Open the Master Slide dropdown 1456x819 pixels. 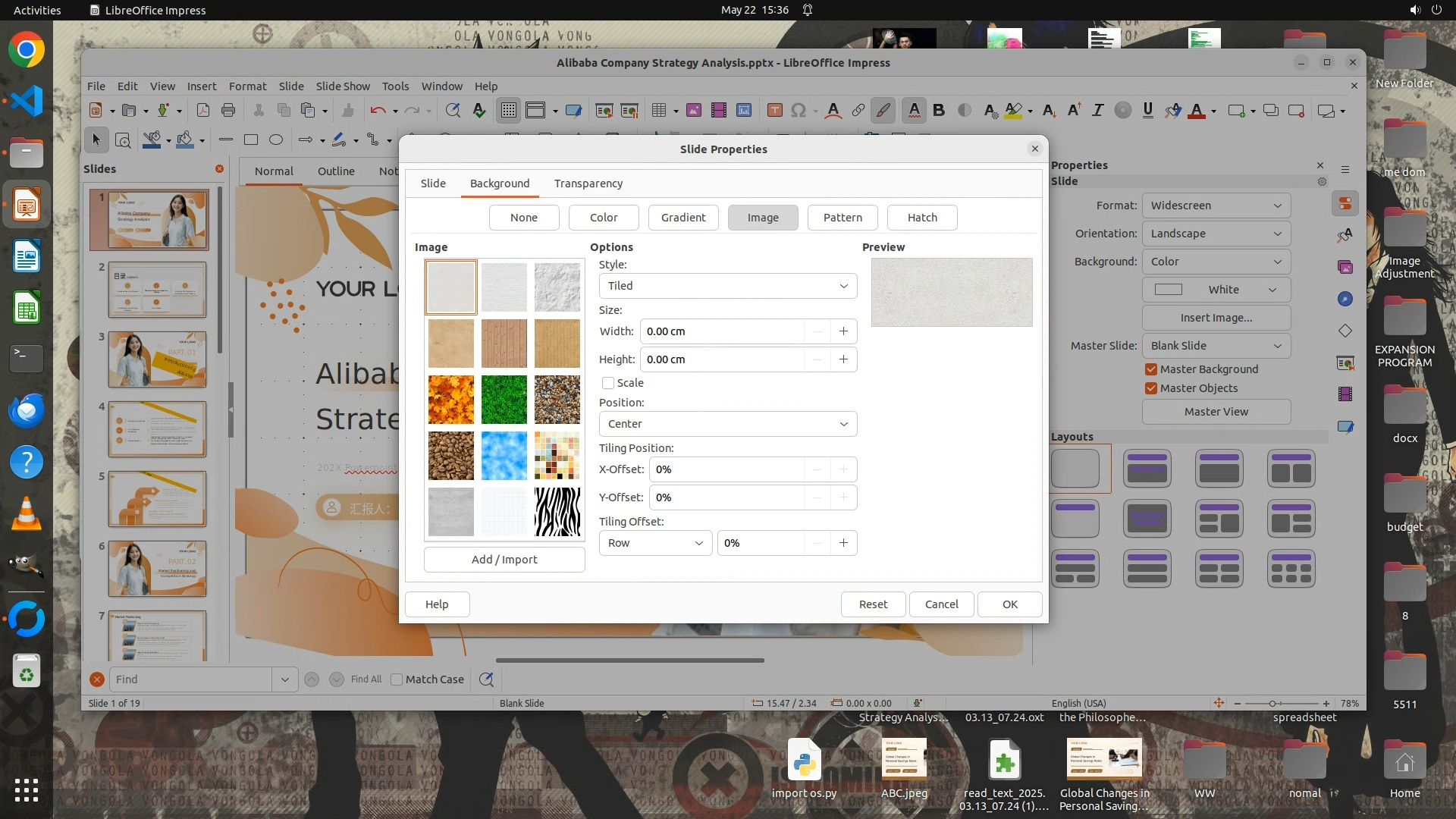point(1216,346)
